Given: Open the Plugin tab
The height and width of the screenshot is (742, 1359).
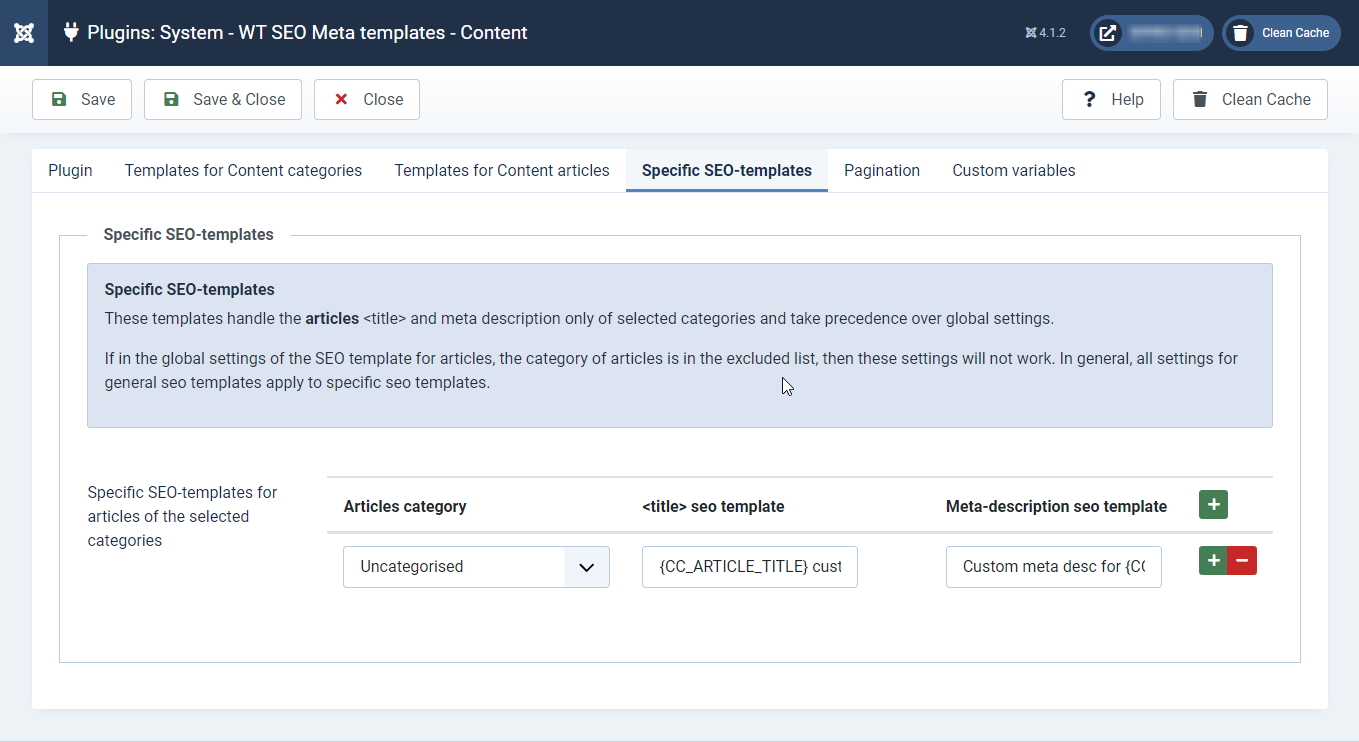Looking at the screenshot, I should (x=70, y=170).
